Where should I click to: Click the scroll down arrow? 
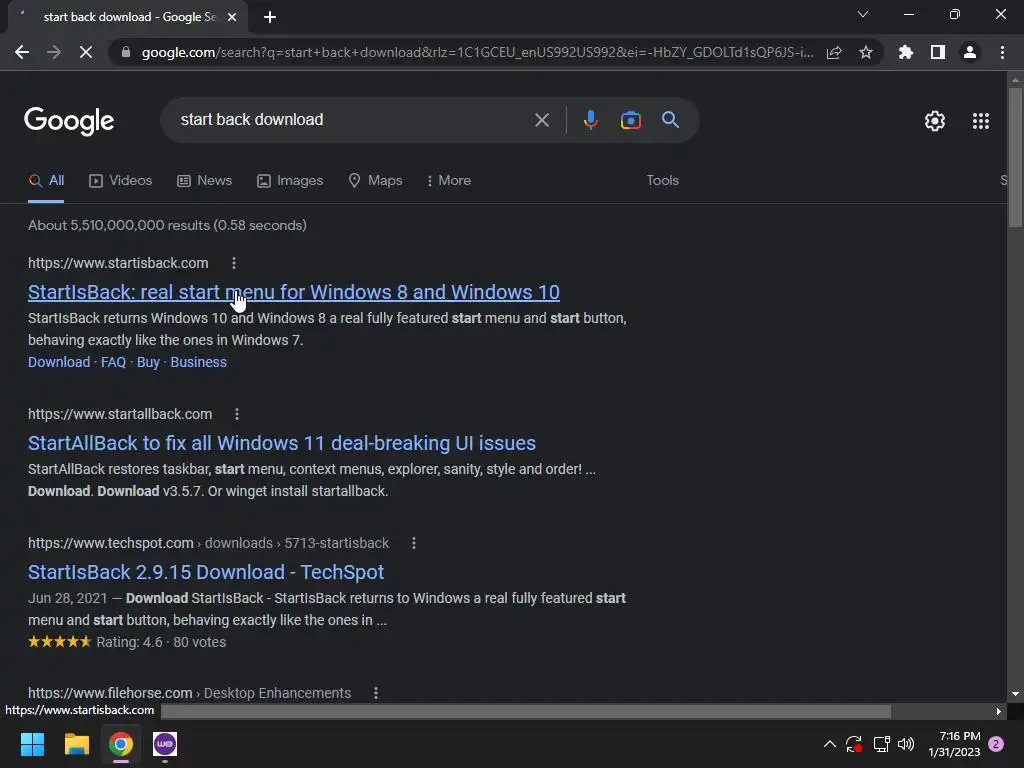tap(1015, 694)
